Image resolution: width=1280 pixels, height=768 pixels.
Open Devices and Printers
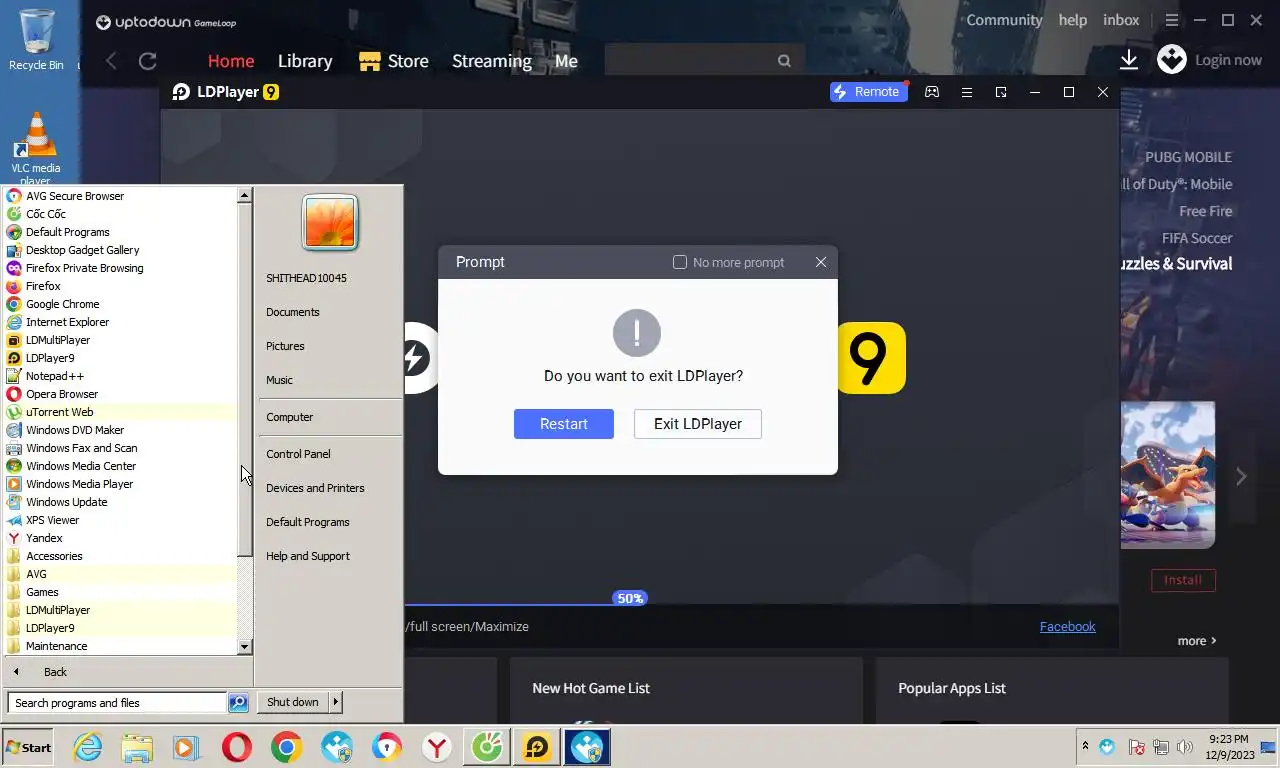[315, 488]
